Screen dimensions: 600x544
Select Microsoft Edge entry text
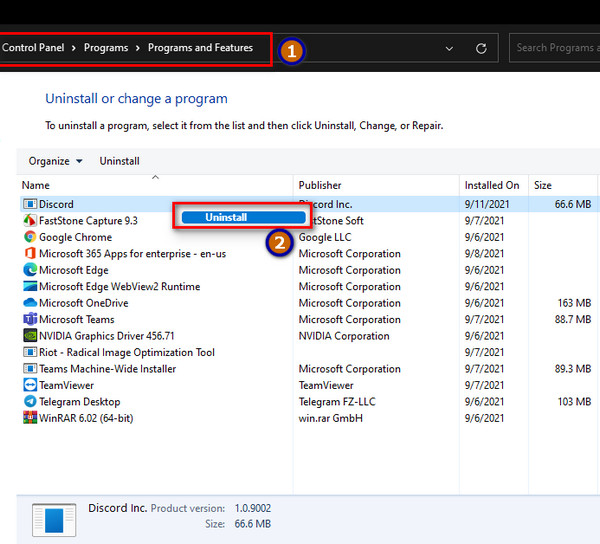coord(73,270)
